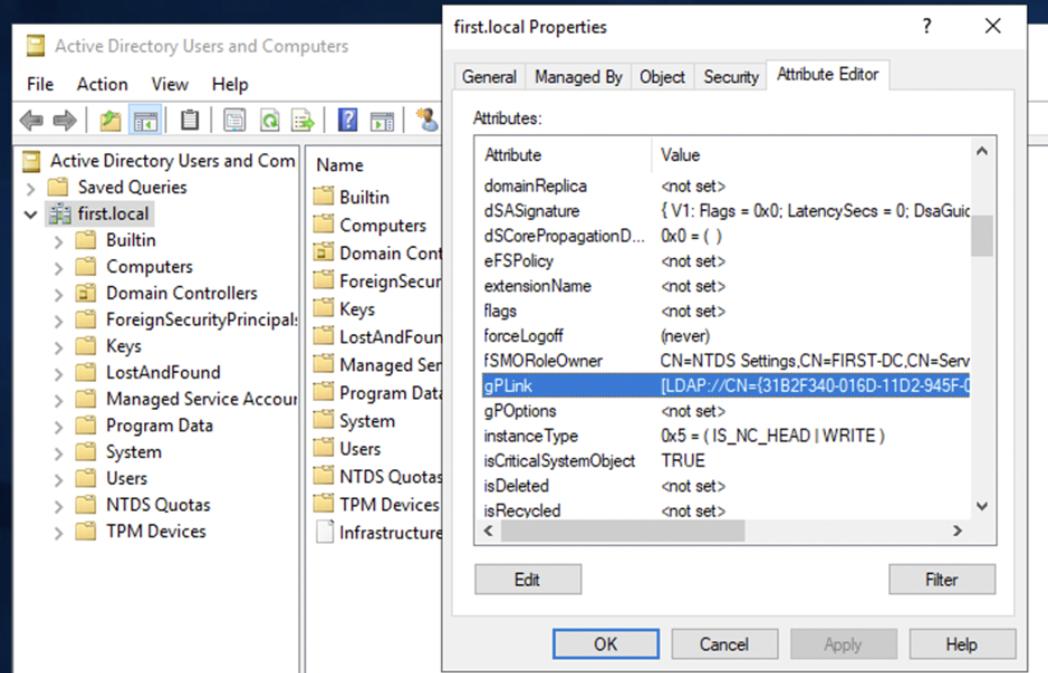The width and height of the screenshot is (1048, 673).
Task: Expand the Saved Queries node
Action: click(30, 188)
